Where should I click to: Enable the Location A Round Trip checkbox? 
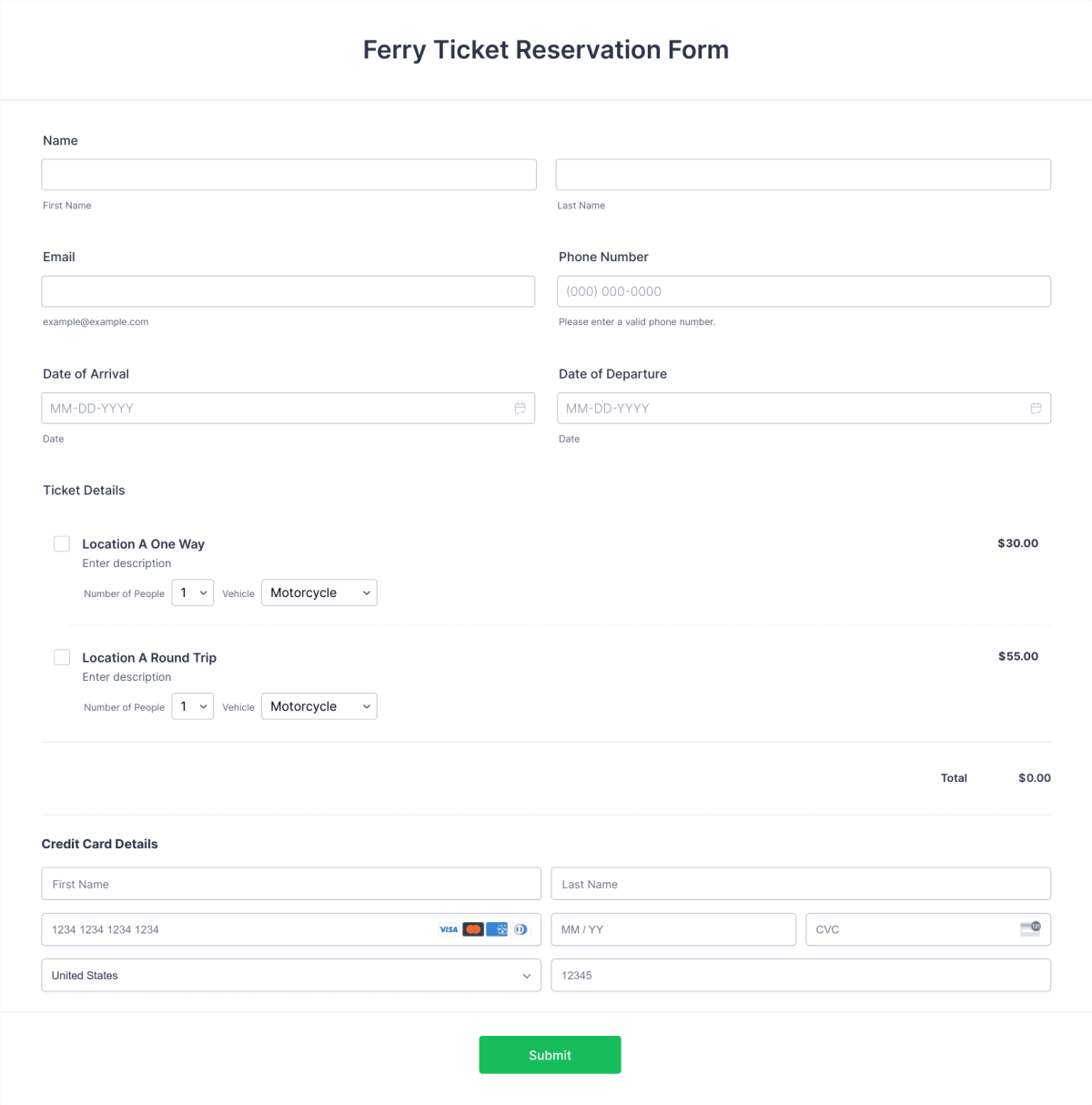[62, 657]
